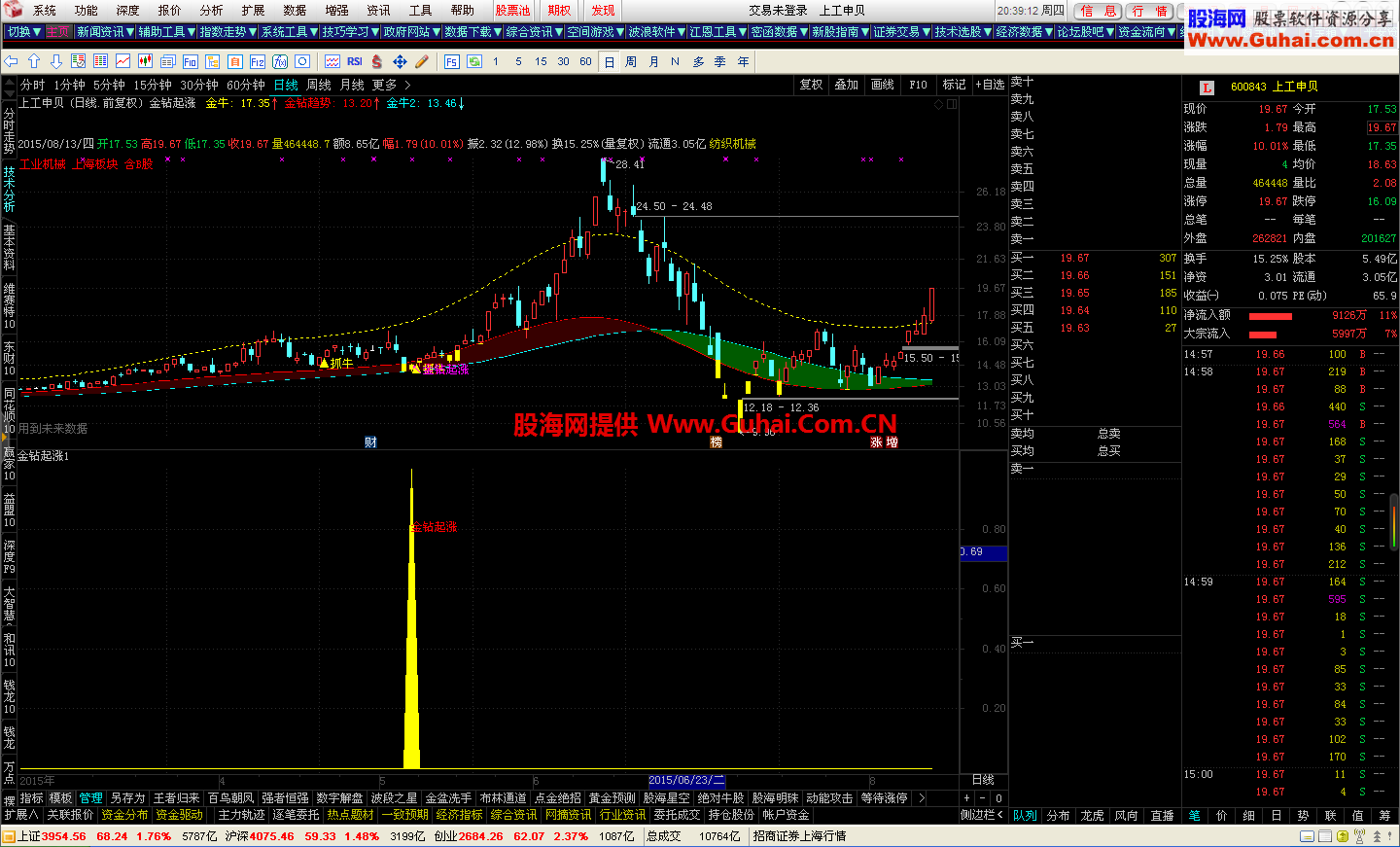Click the 叠加 overlay button

[x=847, y=85]
